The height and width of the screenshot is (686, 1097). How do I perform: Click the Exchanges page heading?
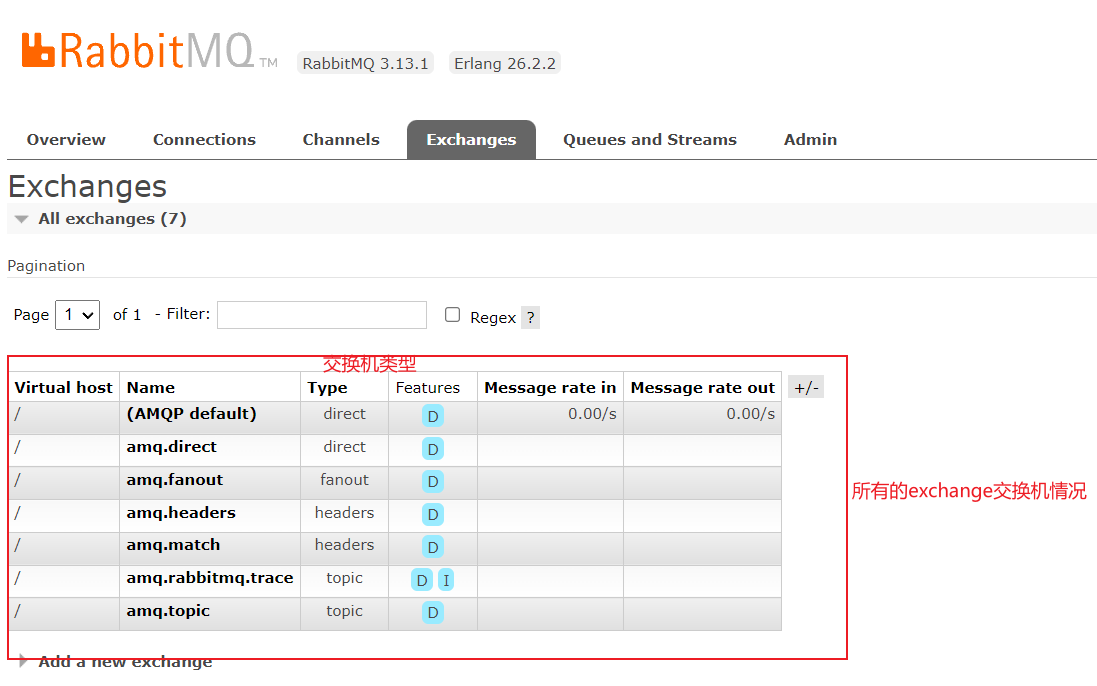[x=87, y=186]
